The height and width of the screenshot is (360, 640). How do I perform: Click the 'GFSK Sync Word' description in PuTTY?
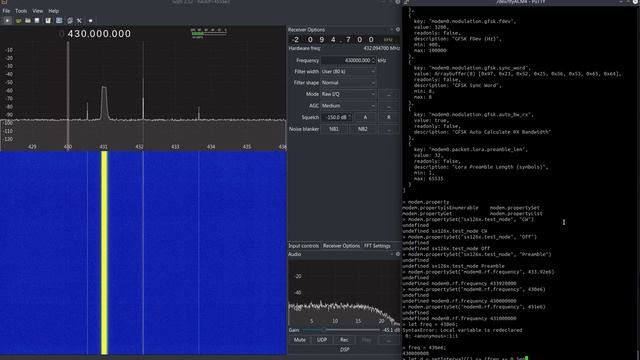pyautogui.click(x=458, y=85)
